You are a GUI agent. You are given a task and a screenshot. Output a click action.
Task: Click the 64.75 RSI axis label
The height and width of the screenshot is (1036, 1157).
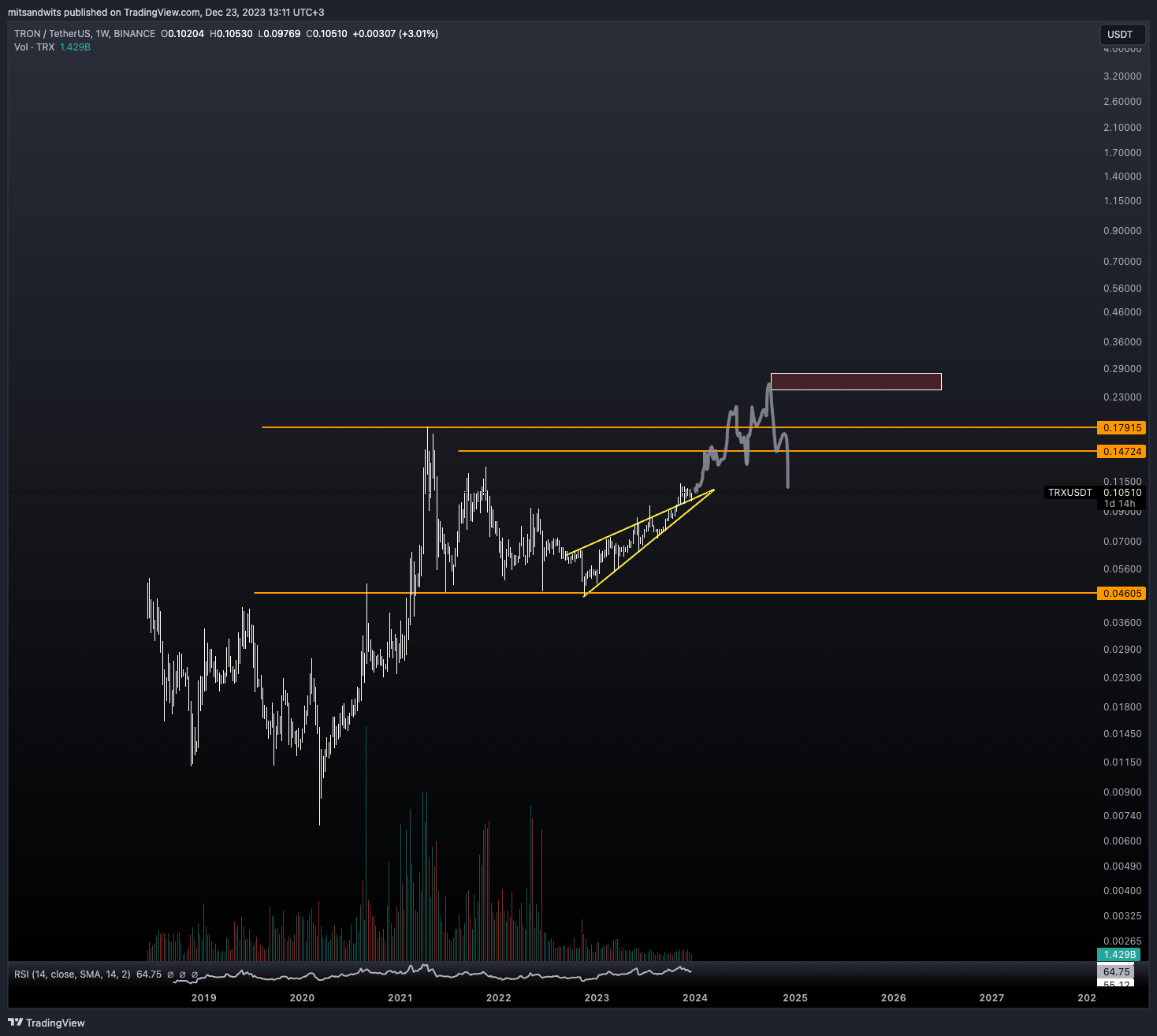click(x=1117, y=972)
